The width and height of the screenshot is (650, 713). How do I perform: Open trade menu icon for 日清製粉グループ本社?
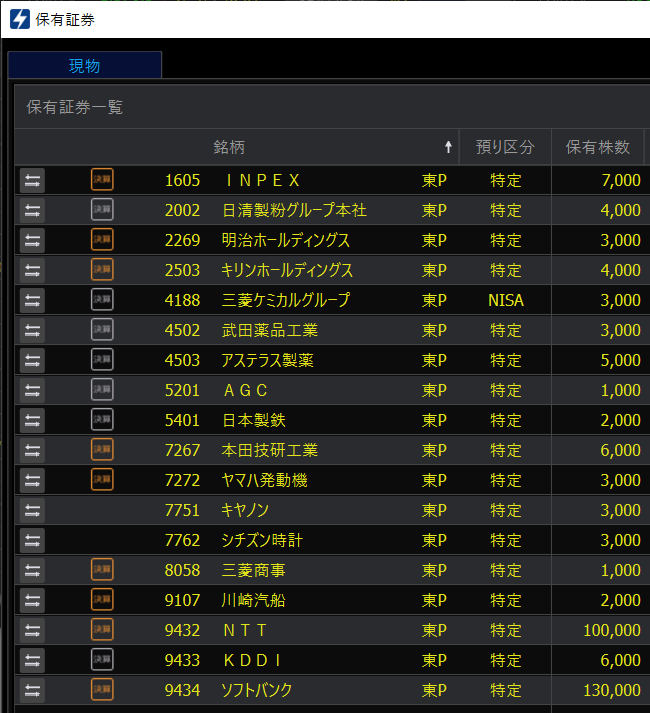click(32, 211)
